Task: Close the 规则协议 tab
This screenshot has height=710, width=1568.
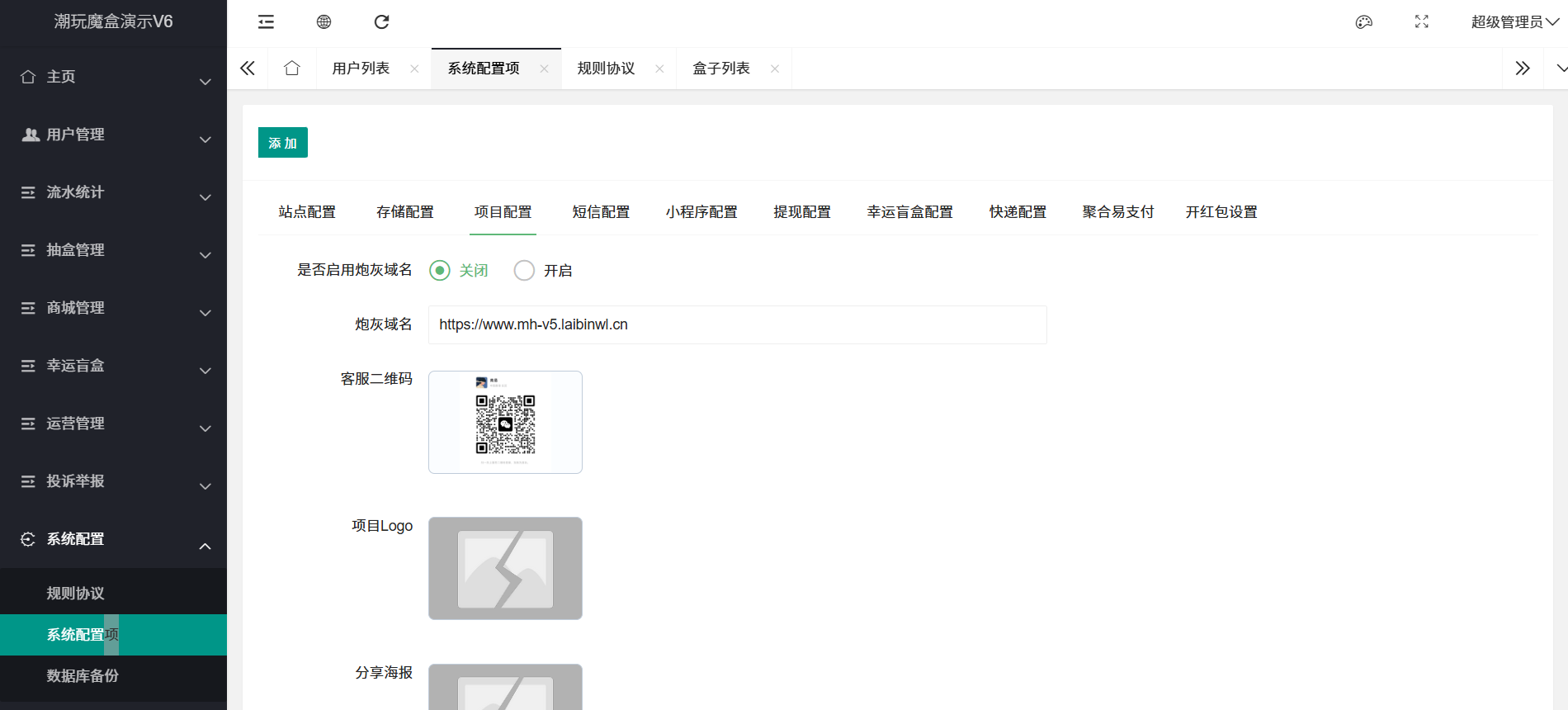Action: 659,69
